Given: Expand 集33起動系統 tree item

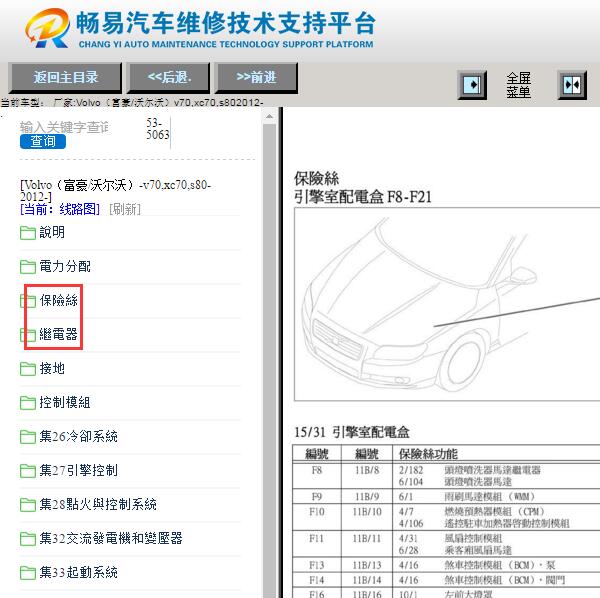Looking at the screenshot, I should click(x=78, y=572).
